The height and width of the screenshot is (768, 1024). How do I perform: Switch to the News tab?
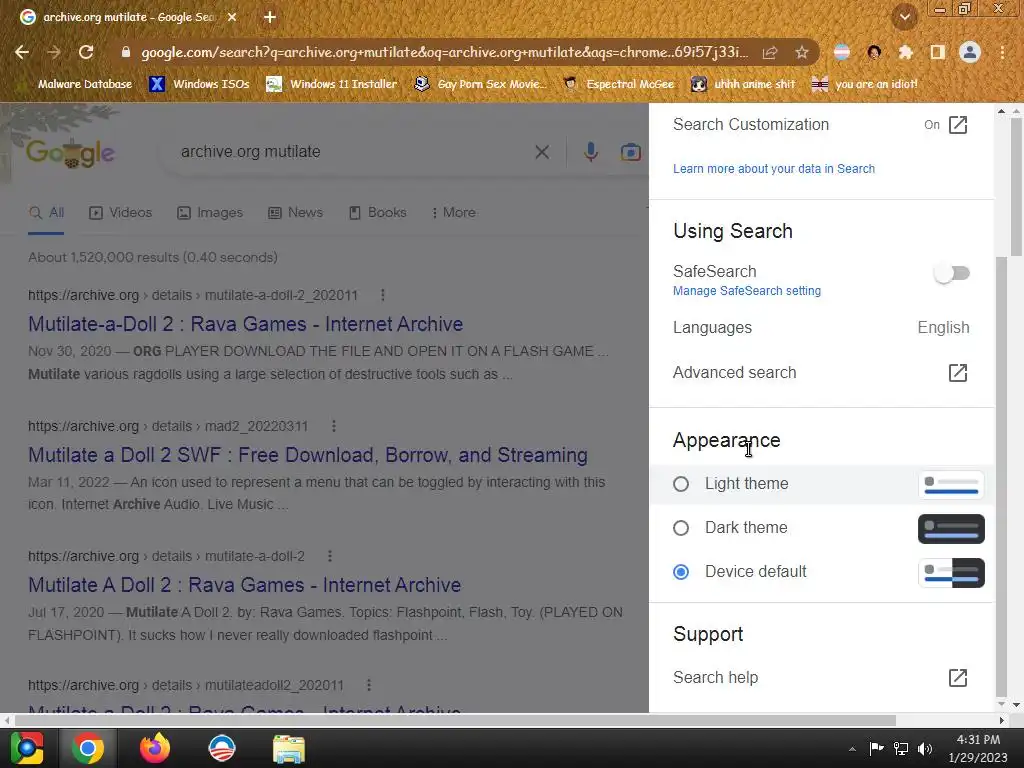296,213
